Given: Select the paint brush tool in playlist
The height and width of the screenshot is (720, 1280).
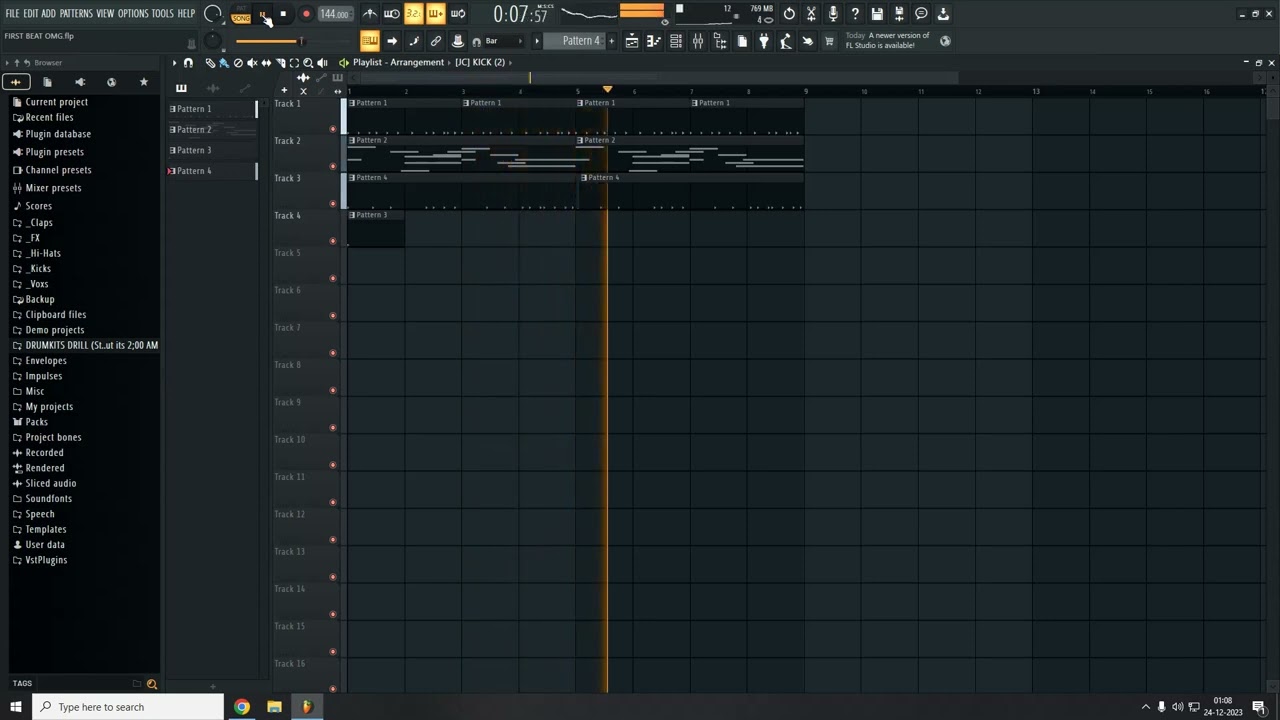Looking at the screenshot, I should tap(224, 63).
